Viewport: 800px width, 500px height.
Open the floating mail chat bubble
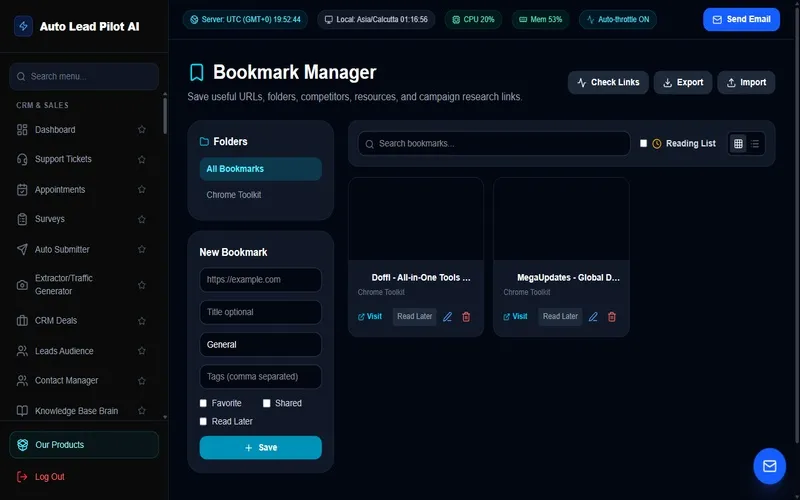(x=769, y=466)
